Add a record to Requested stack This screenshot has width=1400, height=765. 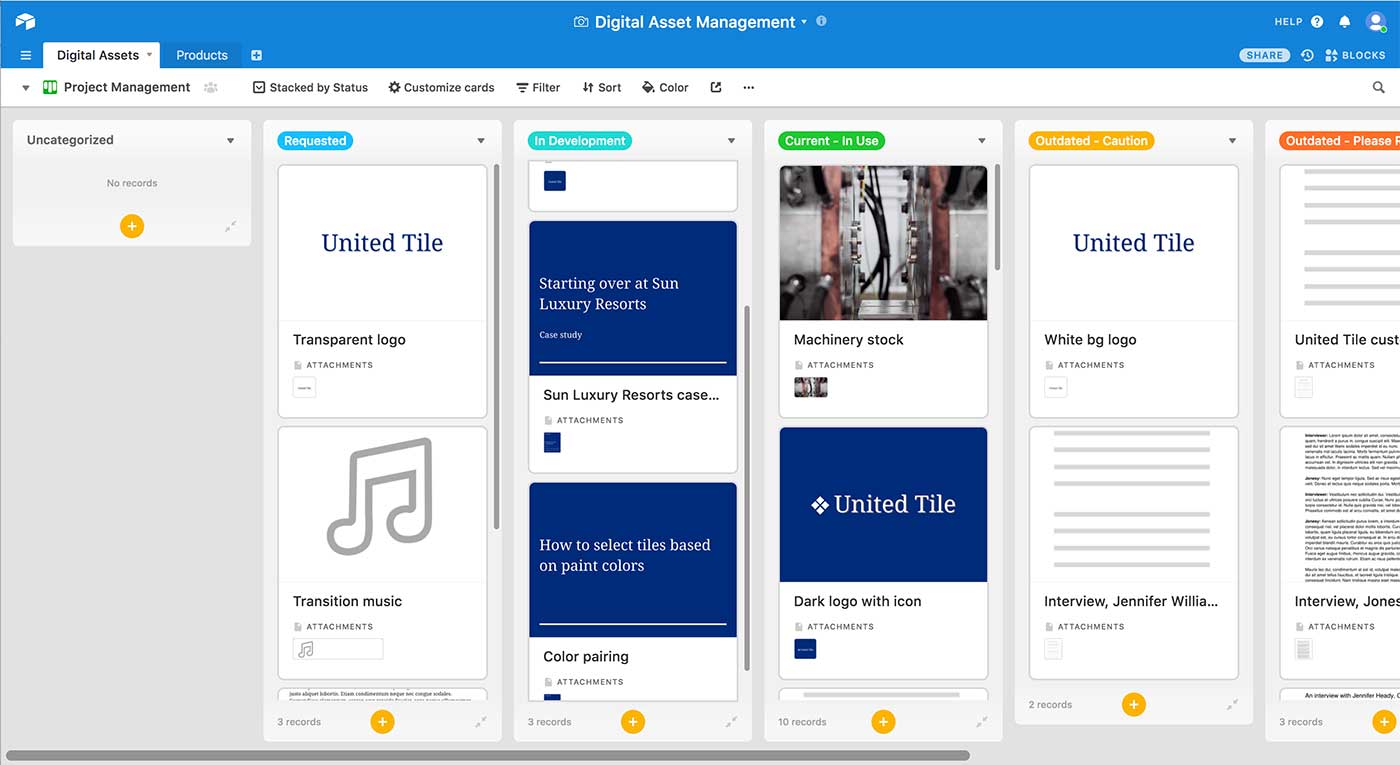point(382,721)
